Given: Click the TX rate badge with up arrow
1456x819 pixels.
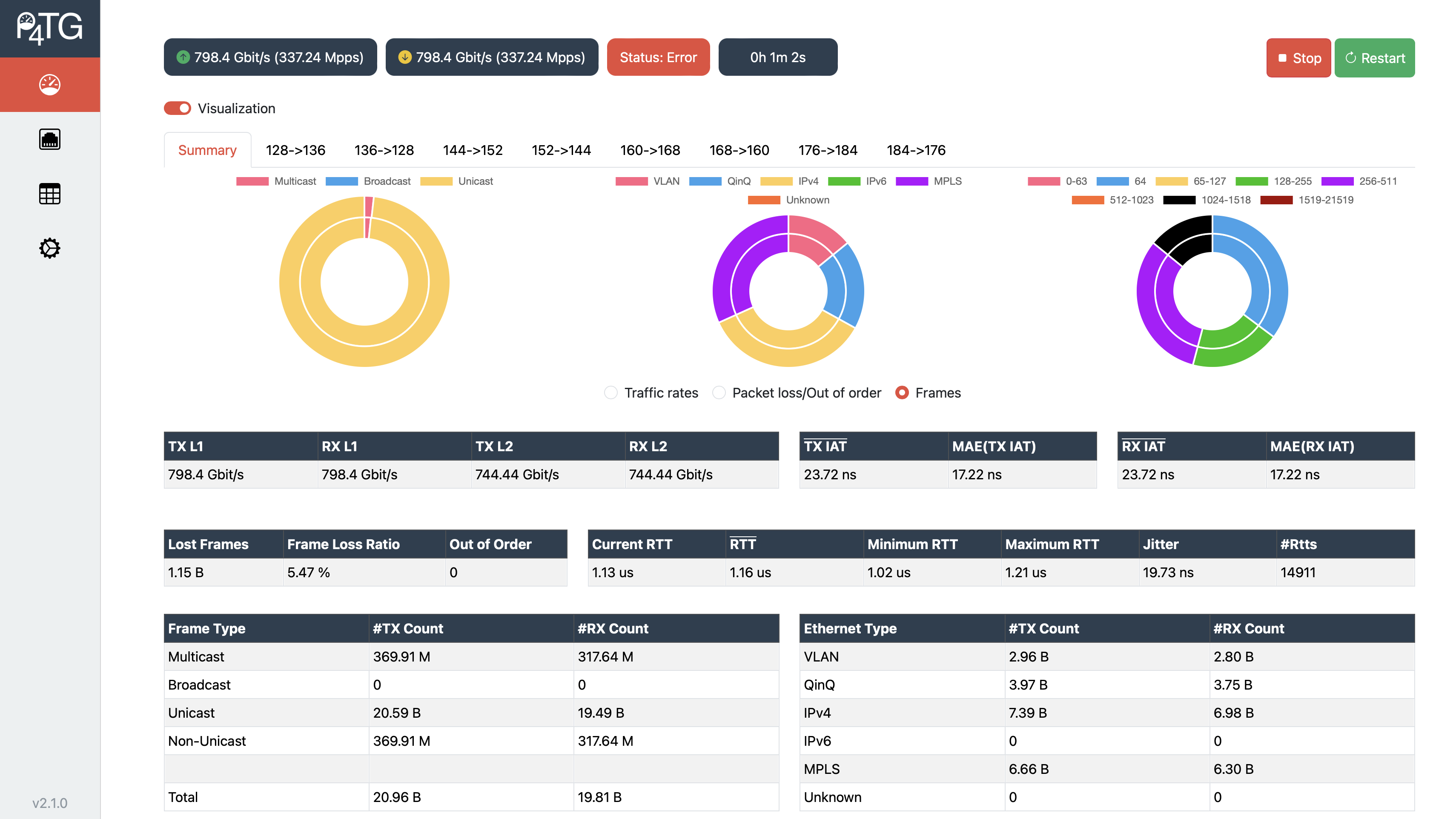Looking at the screenshot, I should pyautogui.click(x=270, y=57).
